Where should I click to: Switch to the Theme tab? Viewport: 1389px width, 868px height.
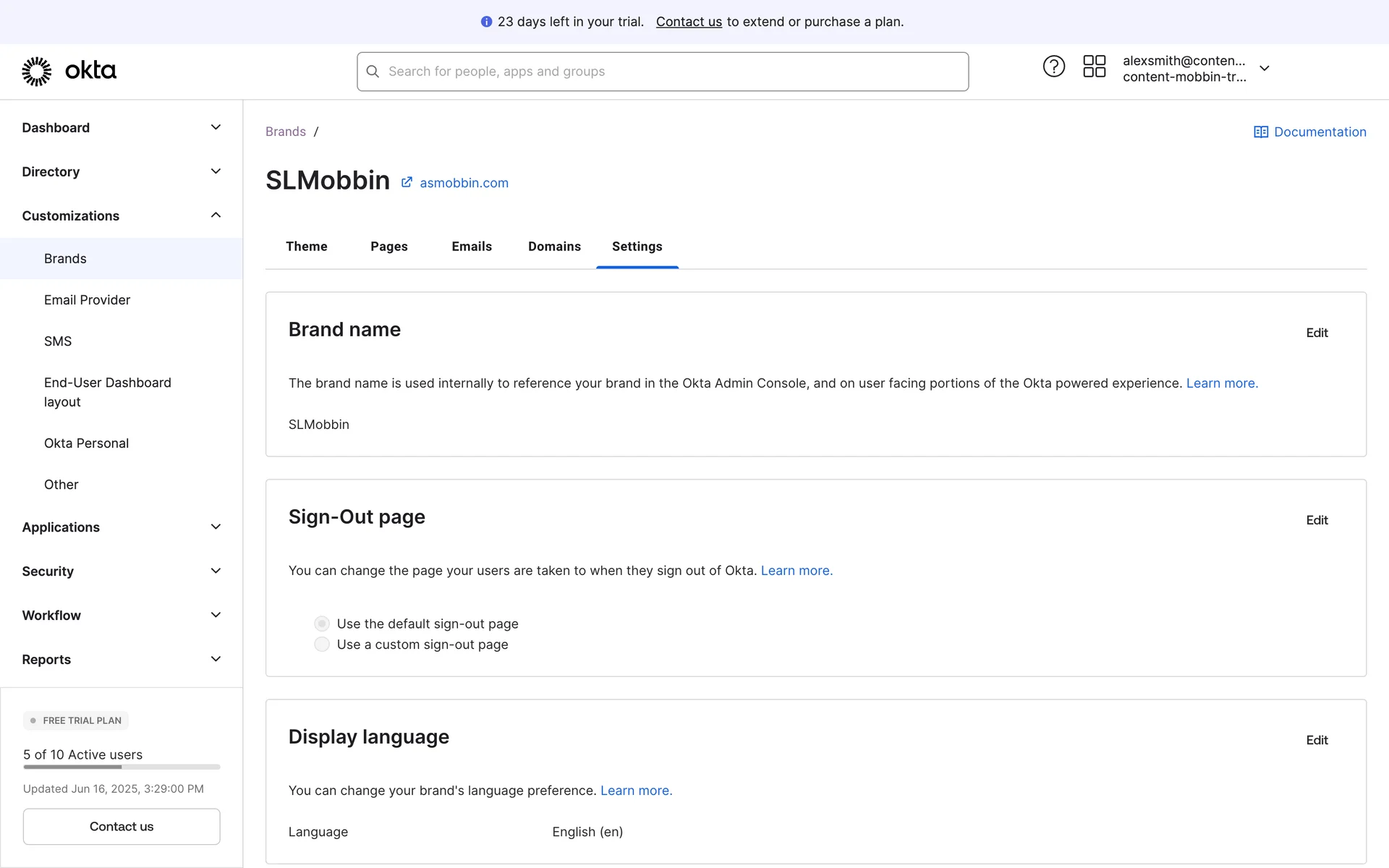coord(306,247)
